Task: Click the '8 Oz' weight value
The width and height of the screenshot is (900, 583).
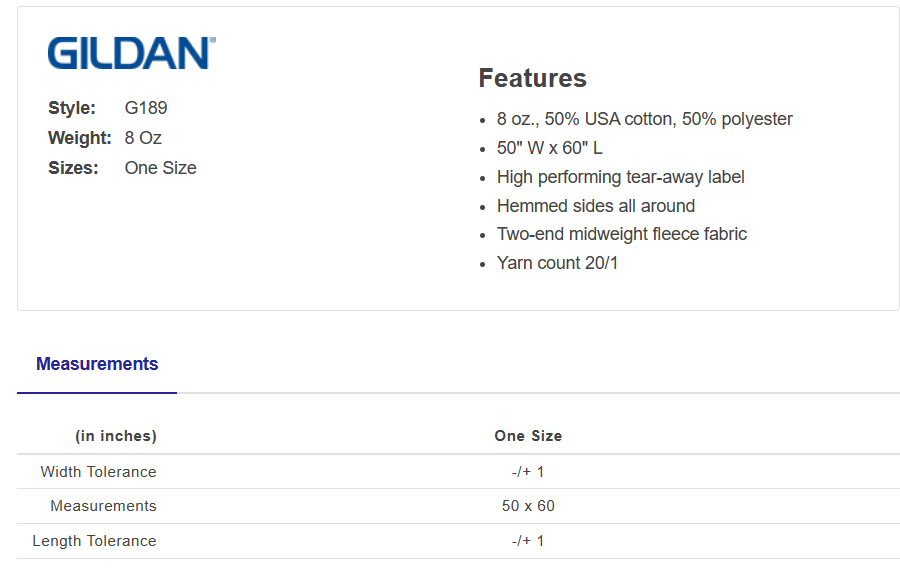Action: click(143, 138)
